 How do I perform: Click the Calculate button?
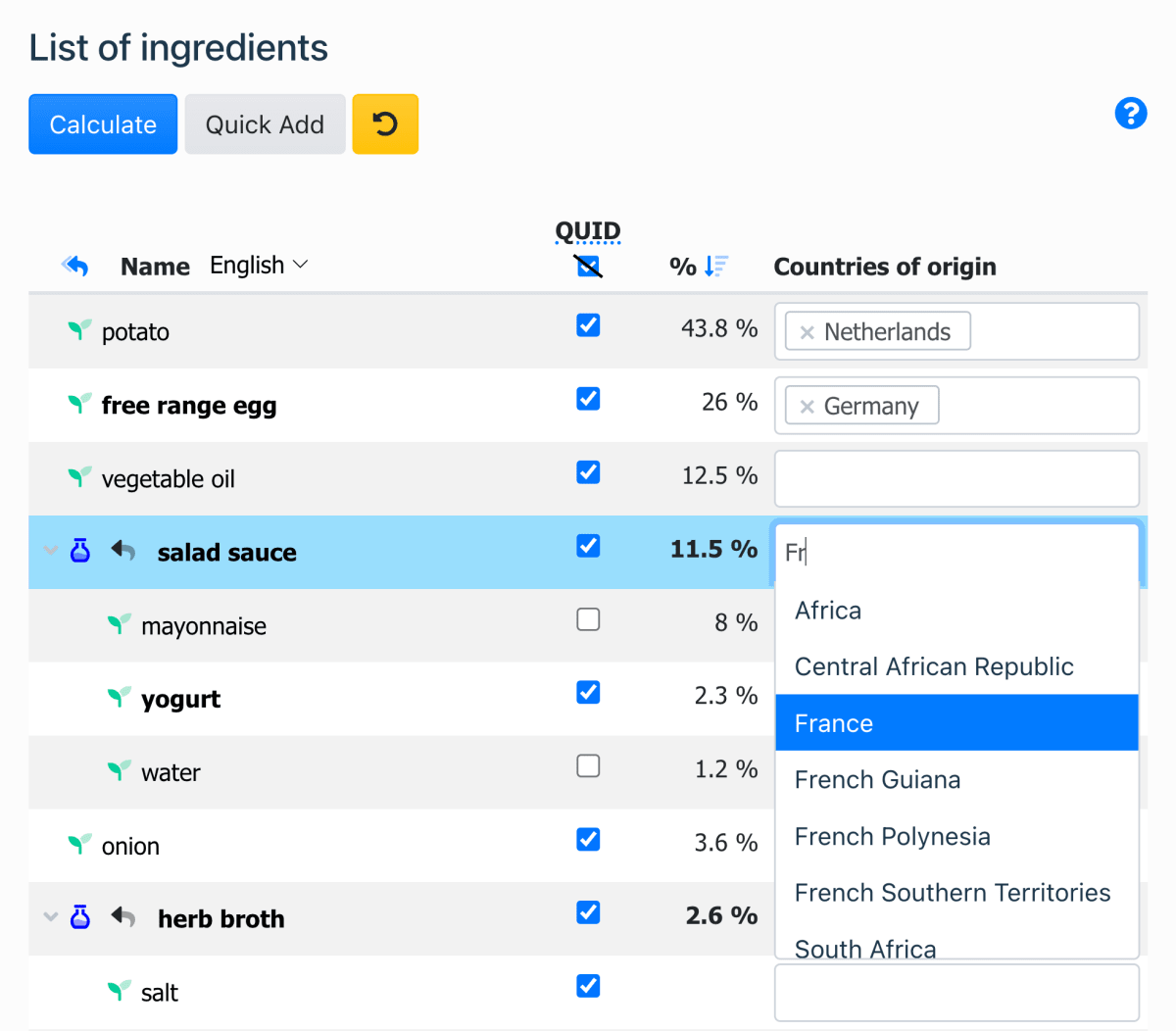click(x=103, y=123)
